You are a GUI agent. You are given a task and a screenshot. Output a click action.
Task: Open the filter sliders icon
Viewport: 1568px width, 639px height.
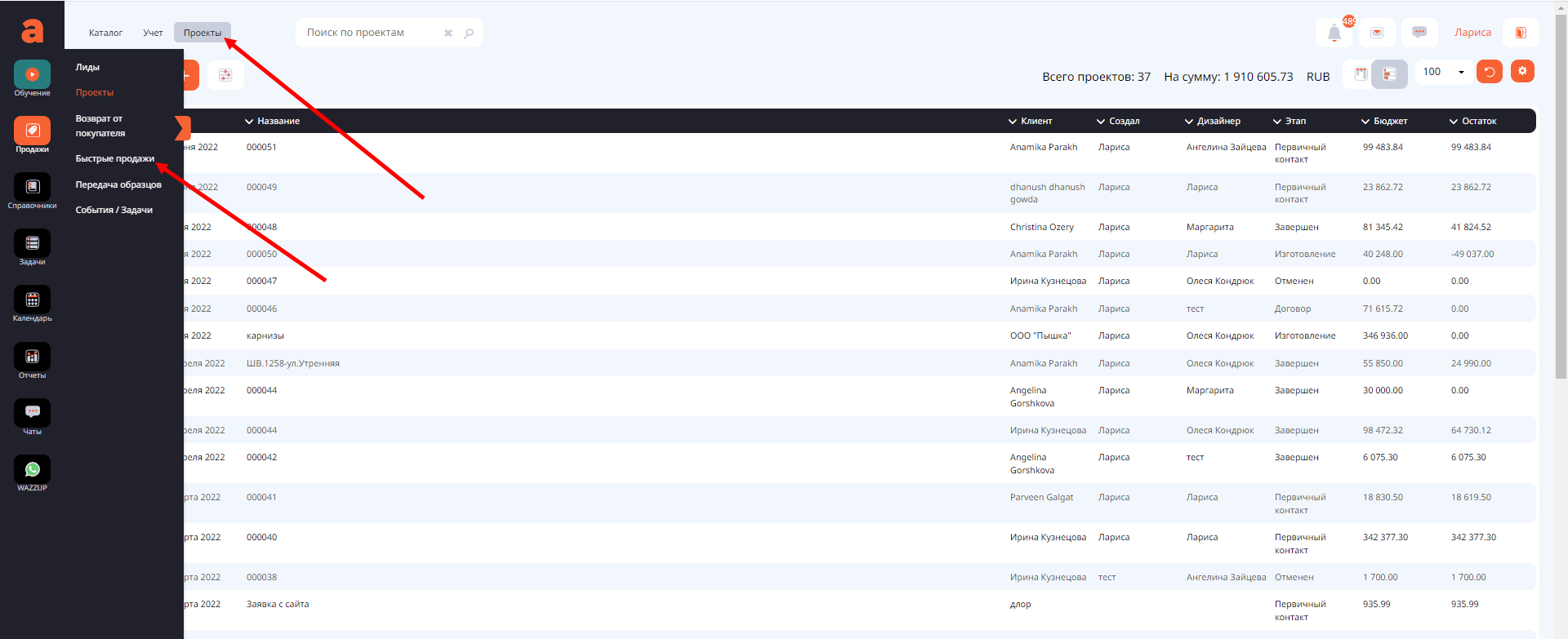click(225, 75)
